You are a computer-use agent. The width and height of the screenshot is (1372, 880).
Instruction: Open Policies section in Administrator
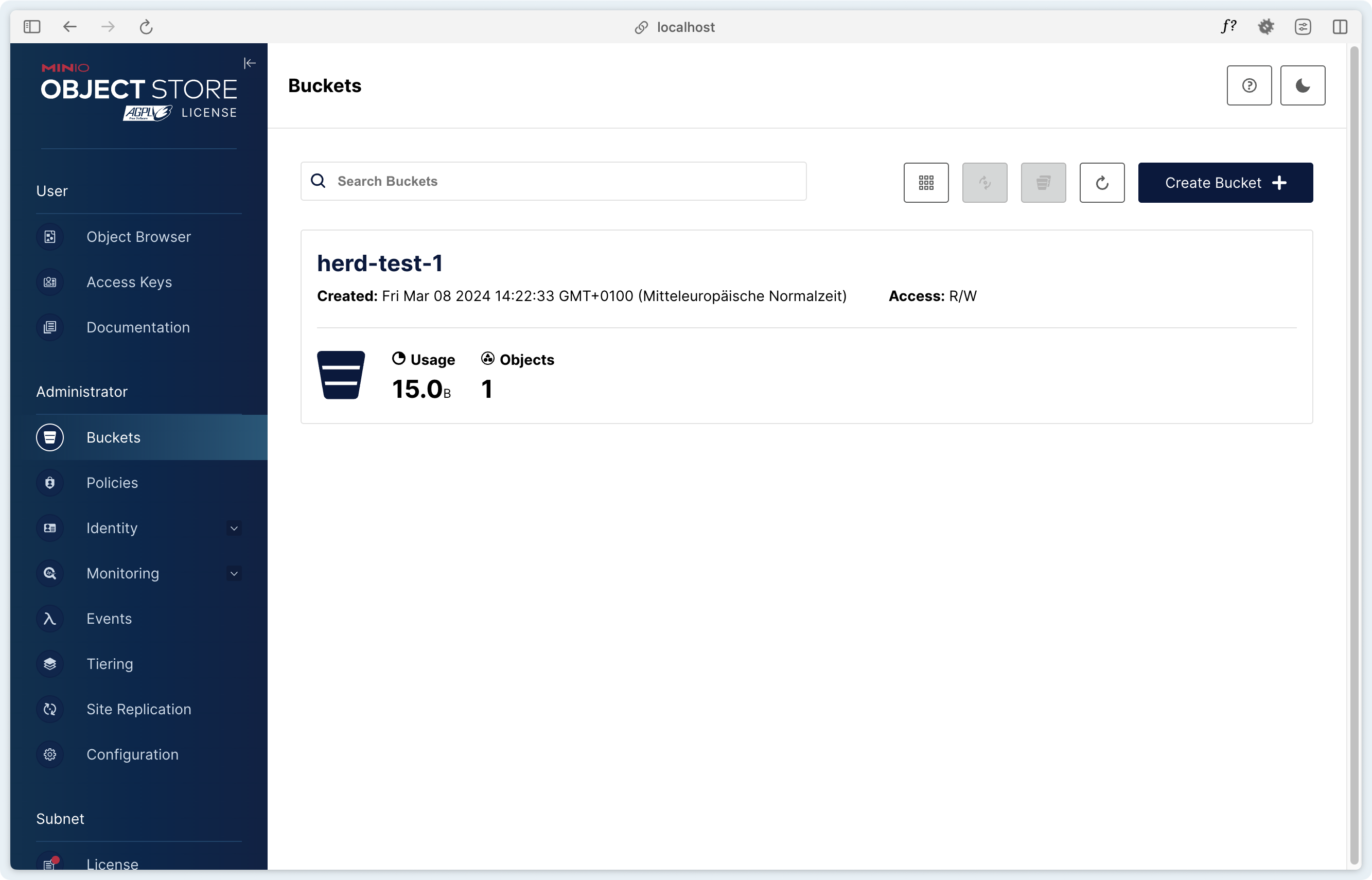pos(112,482)
